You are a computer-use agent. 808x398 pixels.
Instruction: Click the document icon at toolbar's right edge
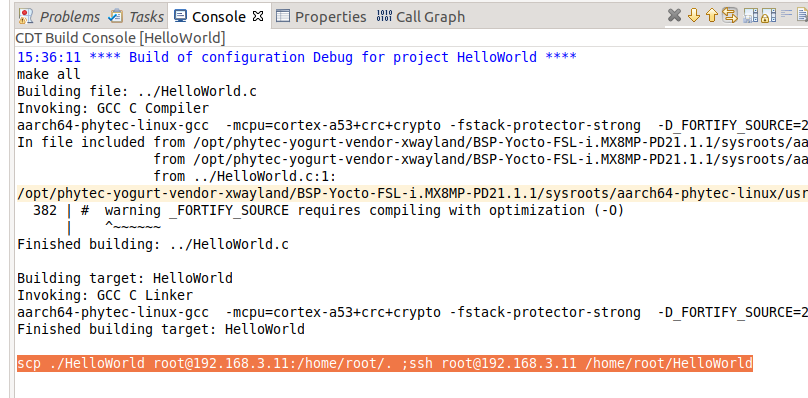click(803, 15)
